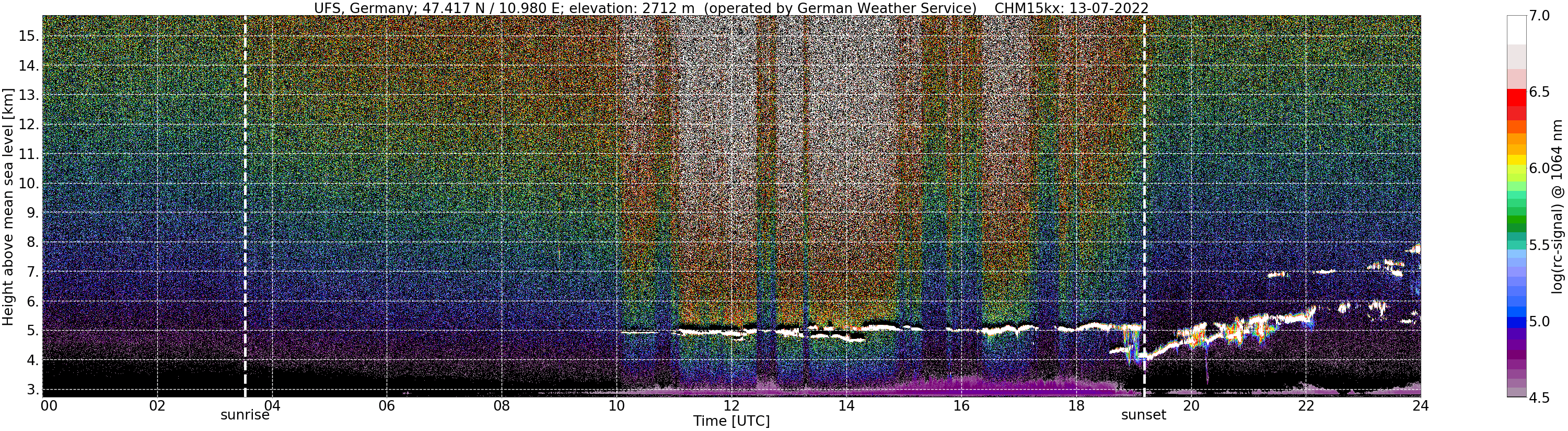Click the x-axis tick label '24'
This screenshot has width=1568, height=431.
tap(1420, 405)
